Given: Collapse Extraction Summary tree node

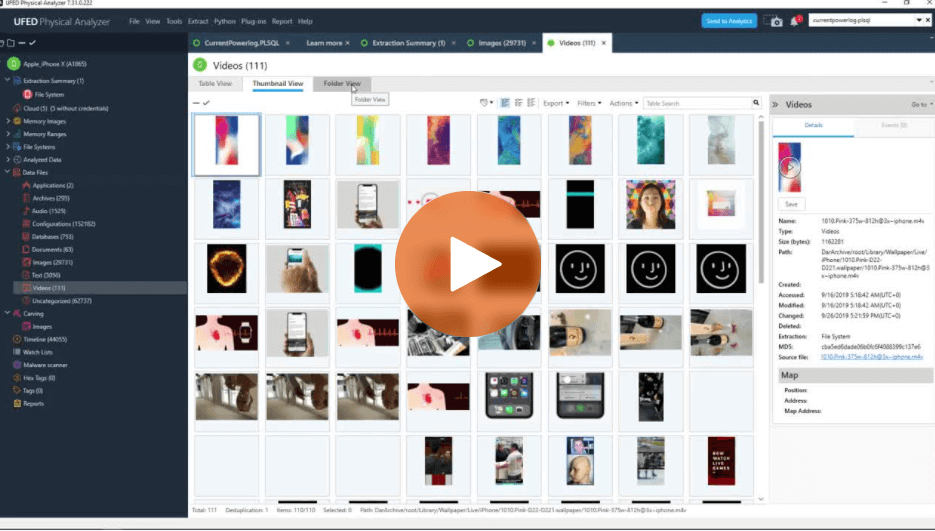Looking at the screenshot, I should pyautogui.click(x=7, y=81).
